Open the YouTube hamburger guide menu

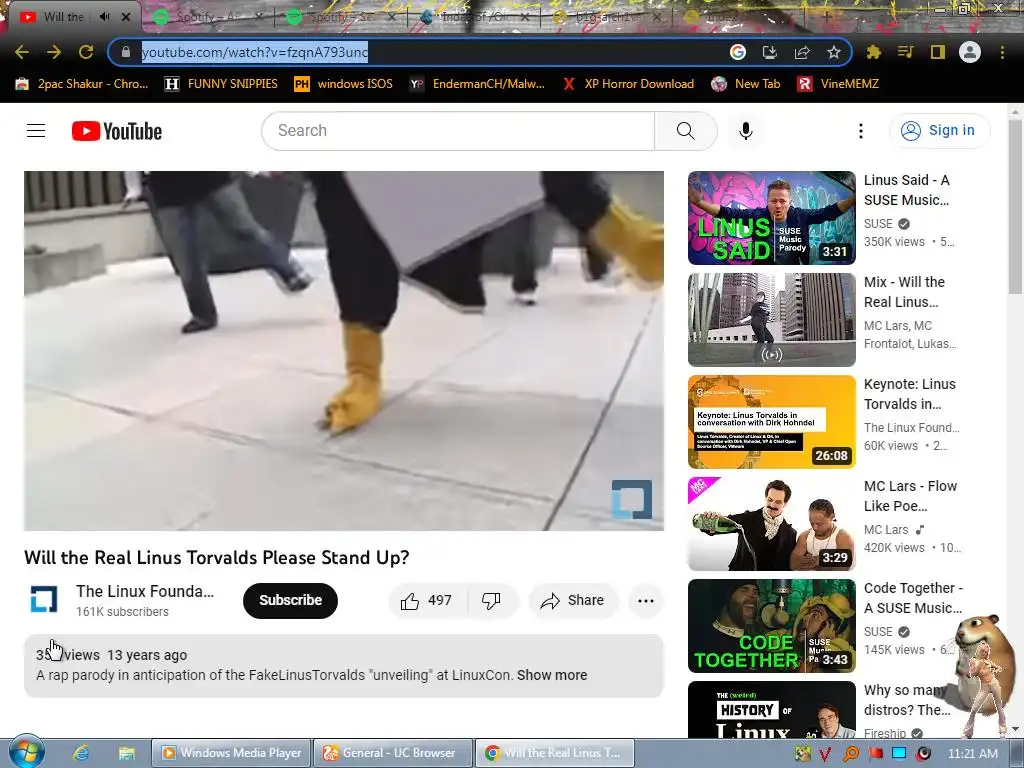pos(36,131)
